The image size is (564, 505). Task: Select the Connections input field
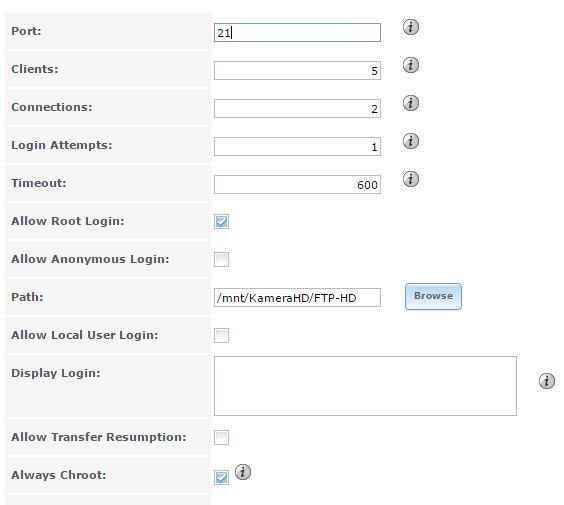(297, 109)
